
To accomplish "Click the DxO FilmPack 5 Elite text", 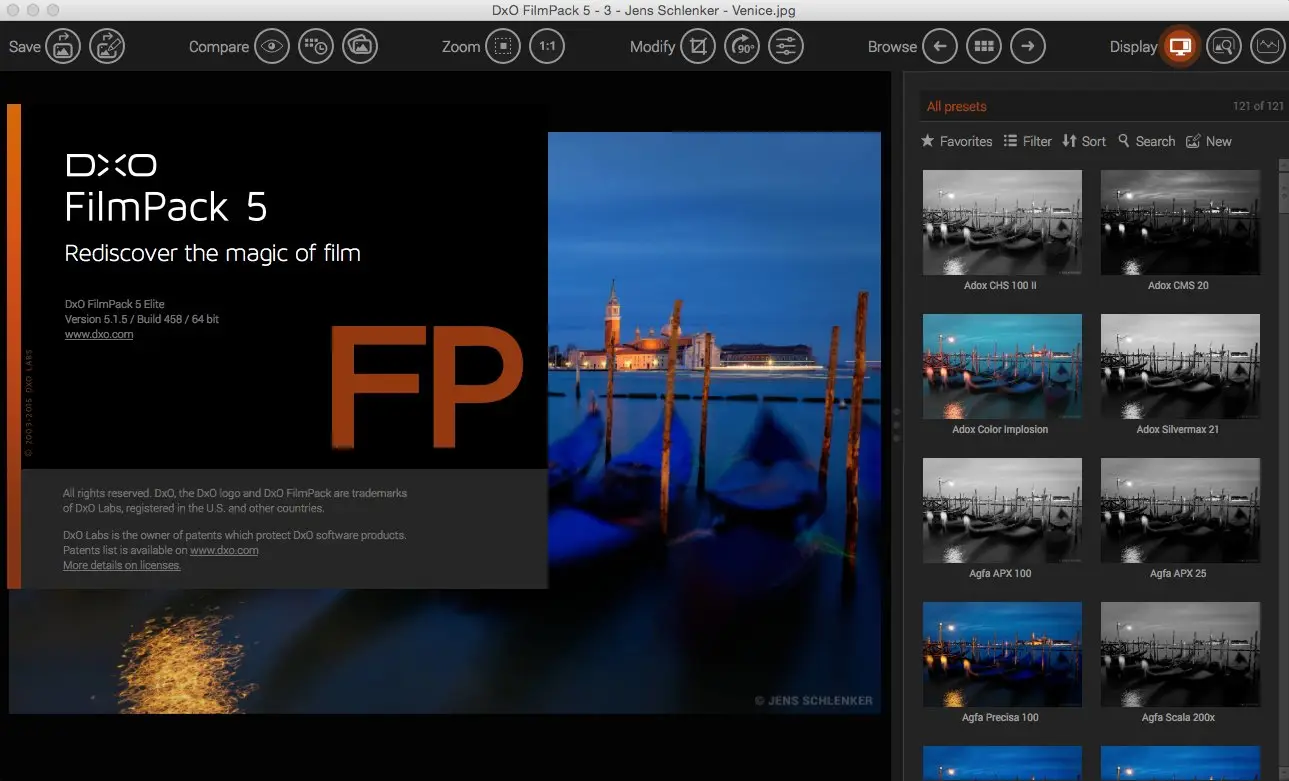I will (x=115, y=304).
